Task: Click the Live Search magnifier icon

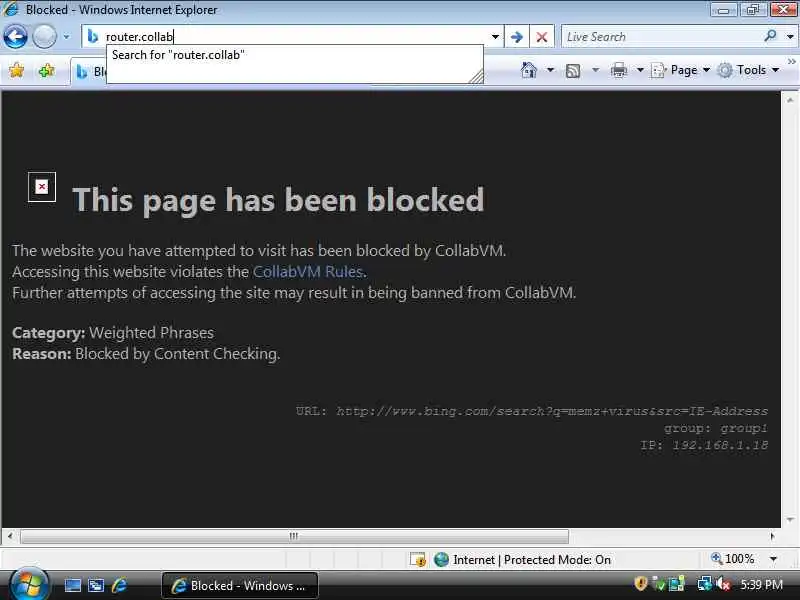Action: (x=770, y=36)
